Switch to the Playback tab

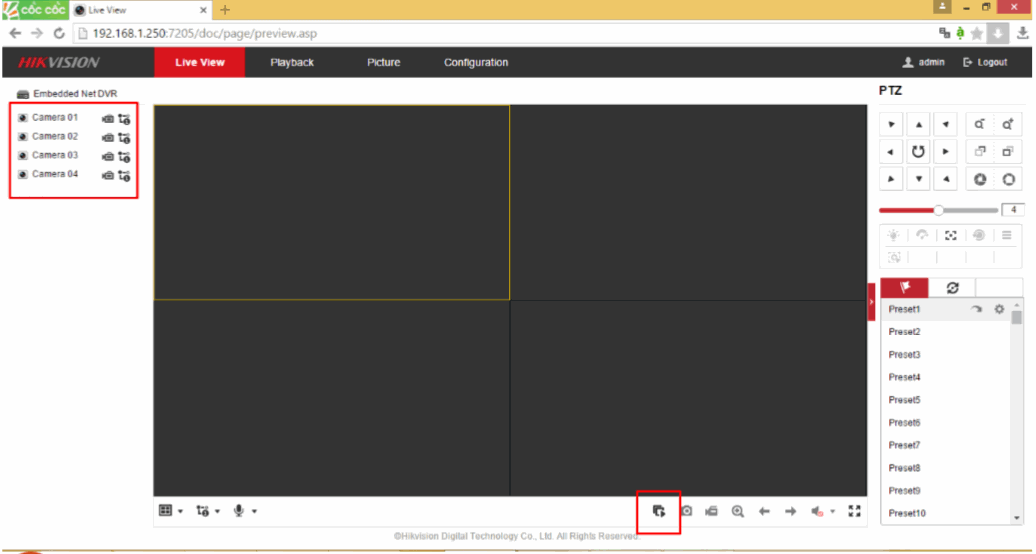point(291,62)
